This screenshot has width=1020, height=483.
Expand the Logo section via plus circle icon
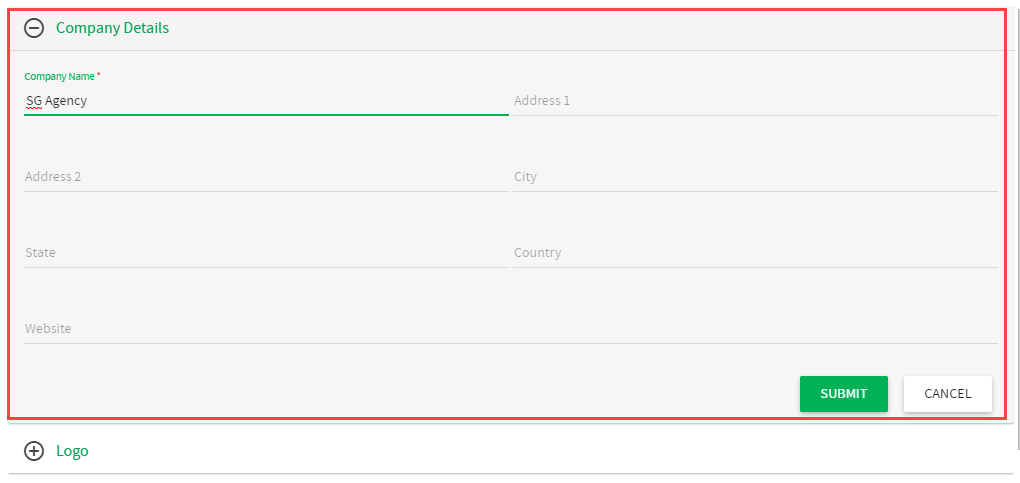34,450
